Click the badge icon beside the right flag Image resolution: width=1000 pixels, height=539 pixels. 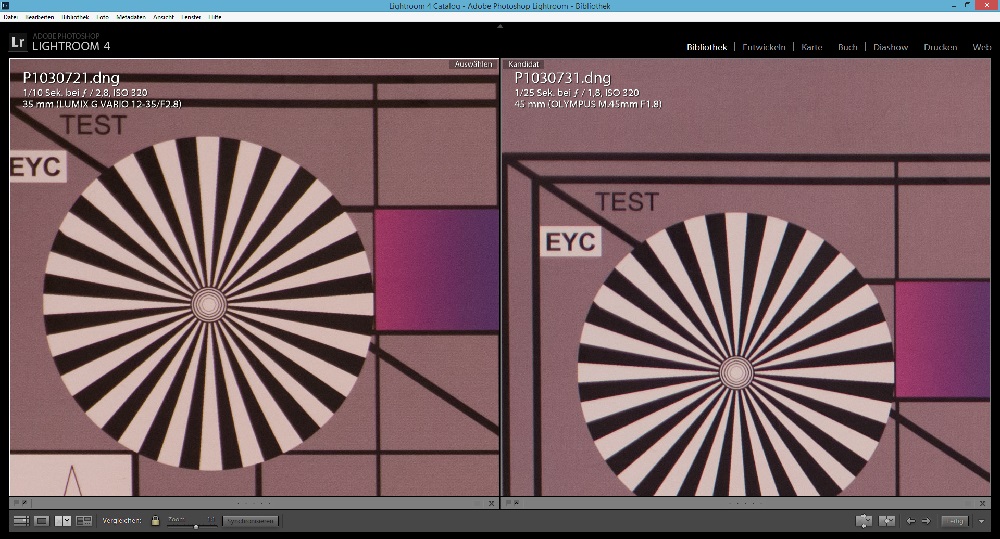pyautogui.click(x=516, y=503)
